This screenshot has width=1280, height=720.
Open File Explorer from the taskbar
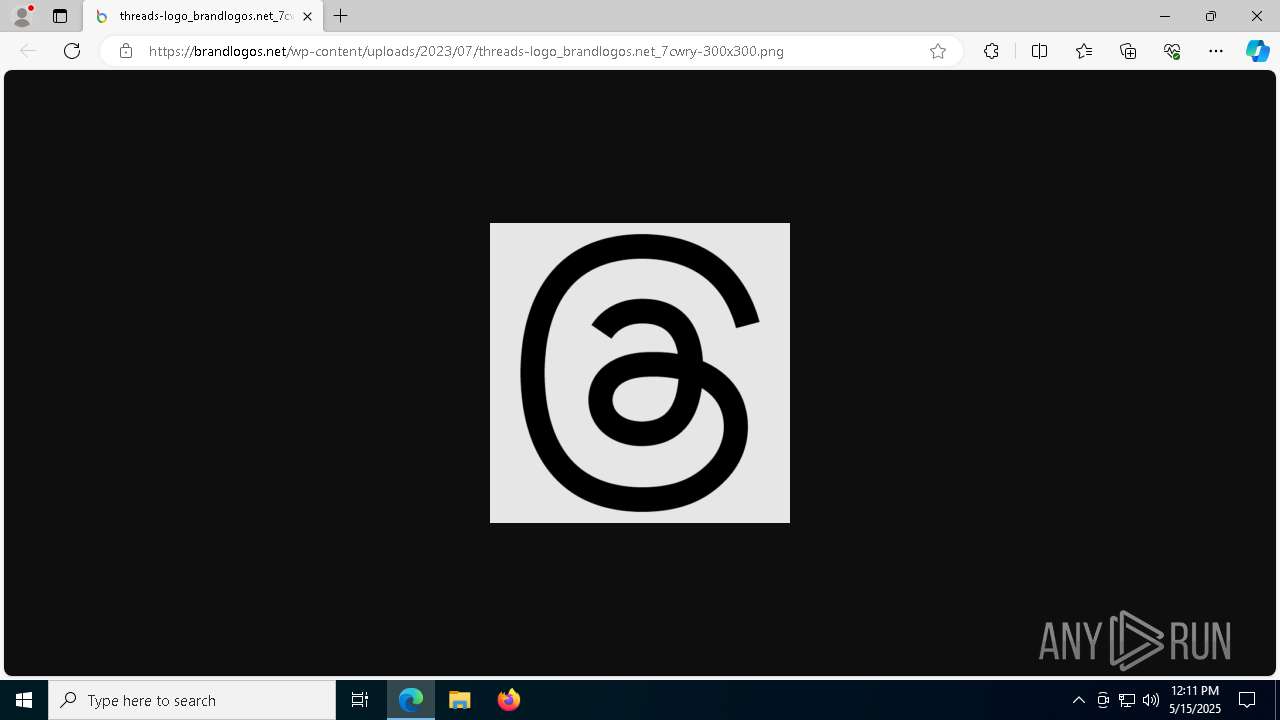(x=460, y=700)
